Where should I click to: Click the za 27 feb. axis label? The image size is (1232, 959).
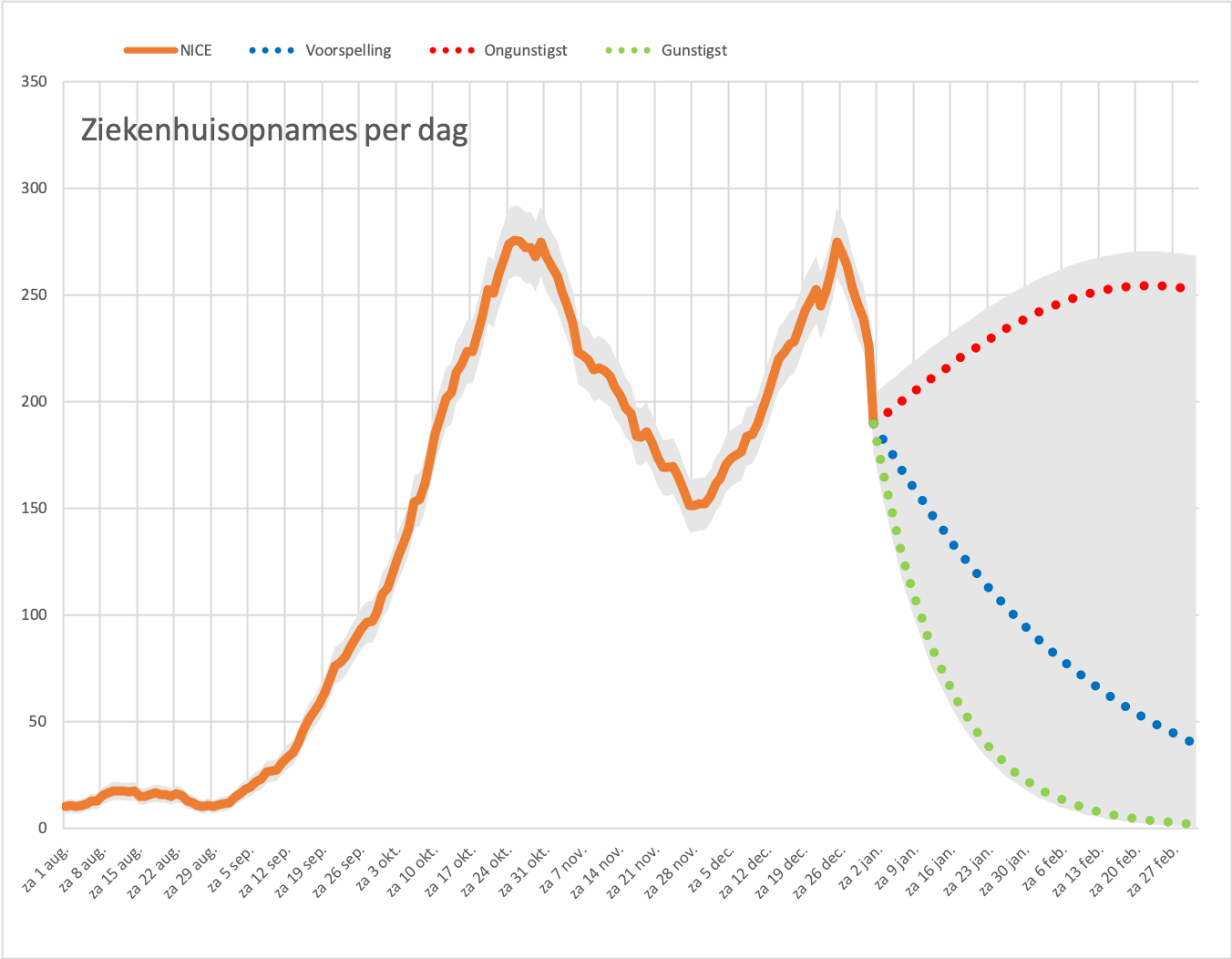click(1154, 871)
